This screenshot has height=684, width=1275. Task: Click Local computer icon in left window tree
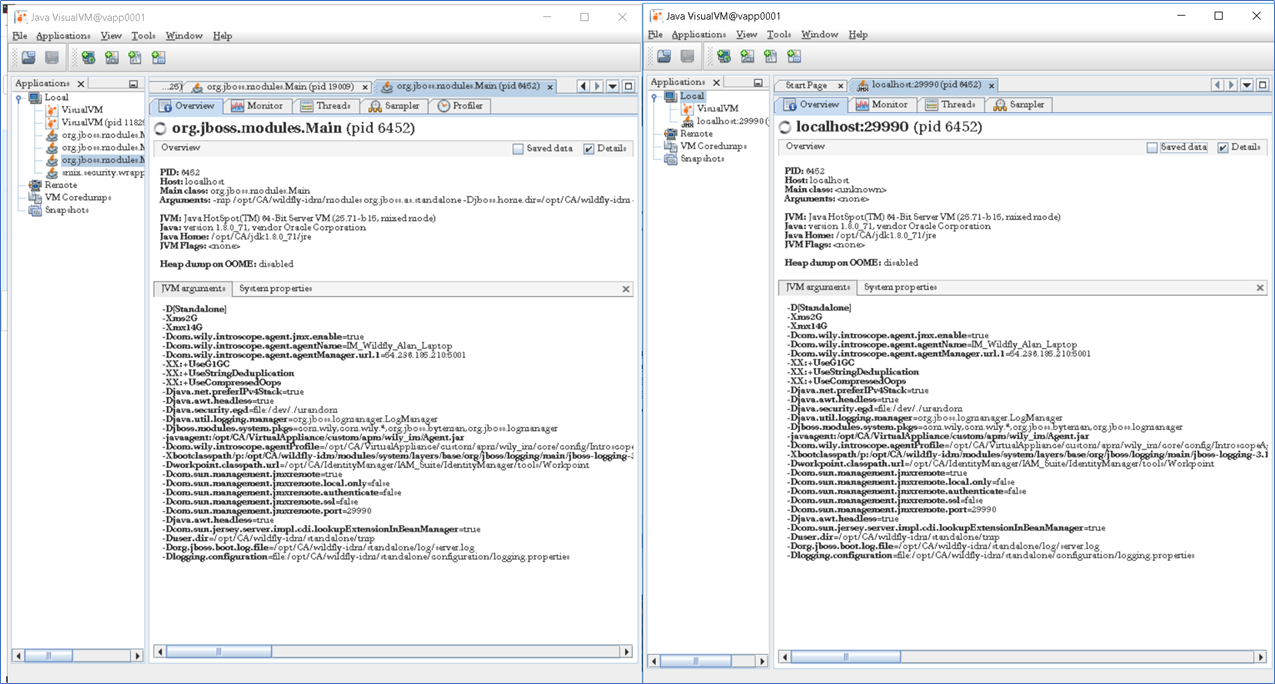35,97
